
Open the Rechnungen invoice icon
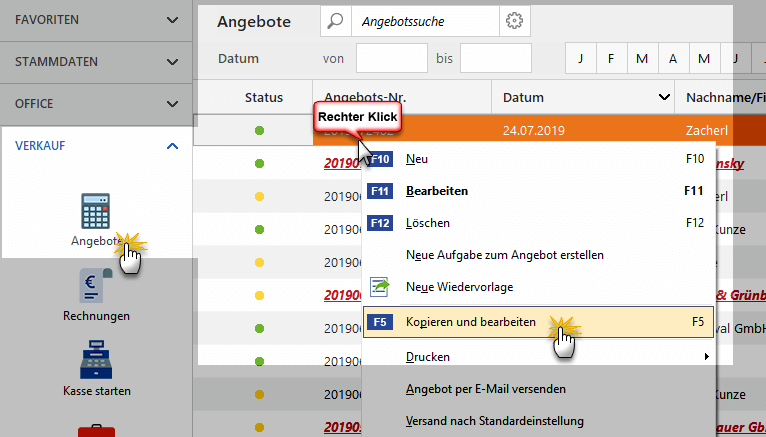pyautogui.click(x=96, y=286)
